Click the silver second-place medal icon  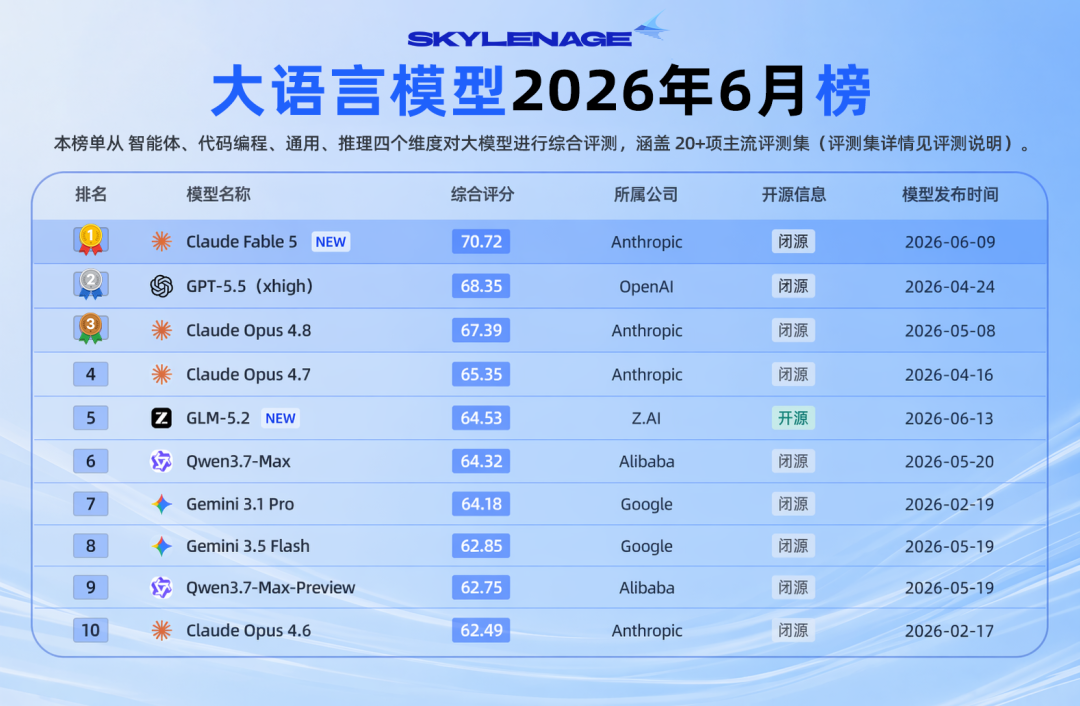[91, 284]
